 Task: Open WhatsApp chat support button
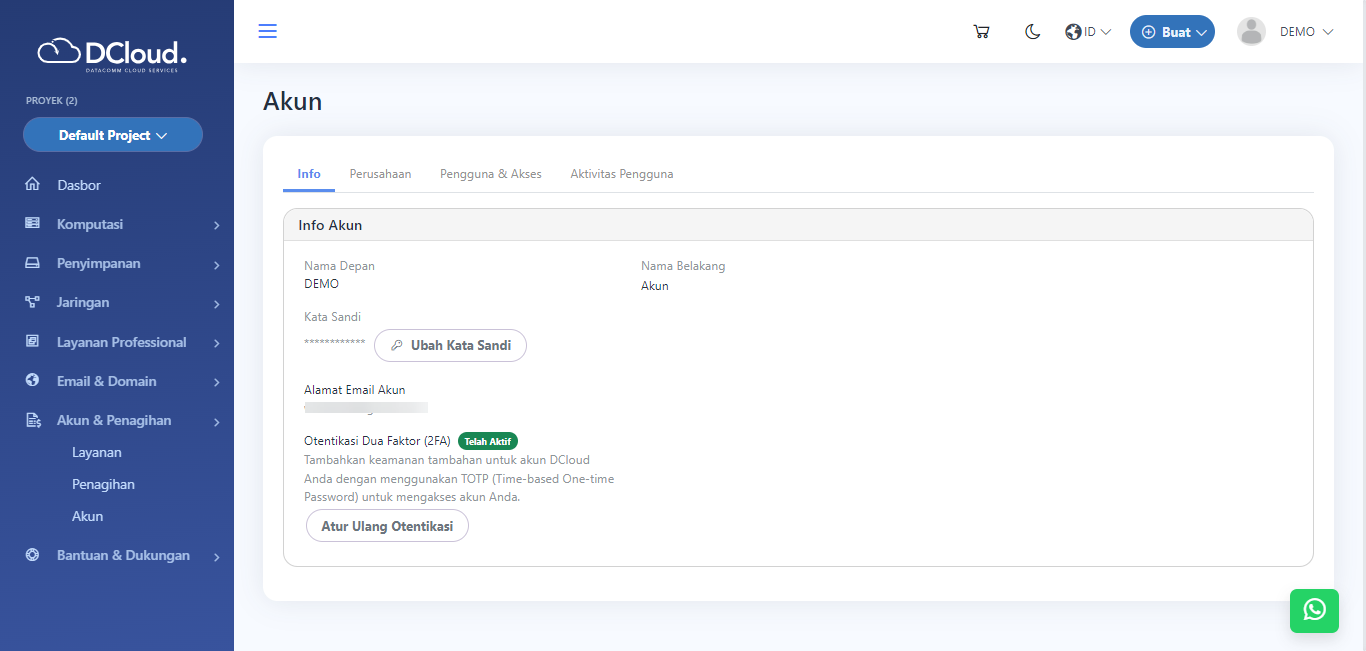tap(1314, 609)
